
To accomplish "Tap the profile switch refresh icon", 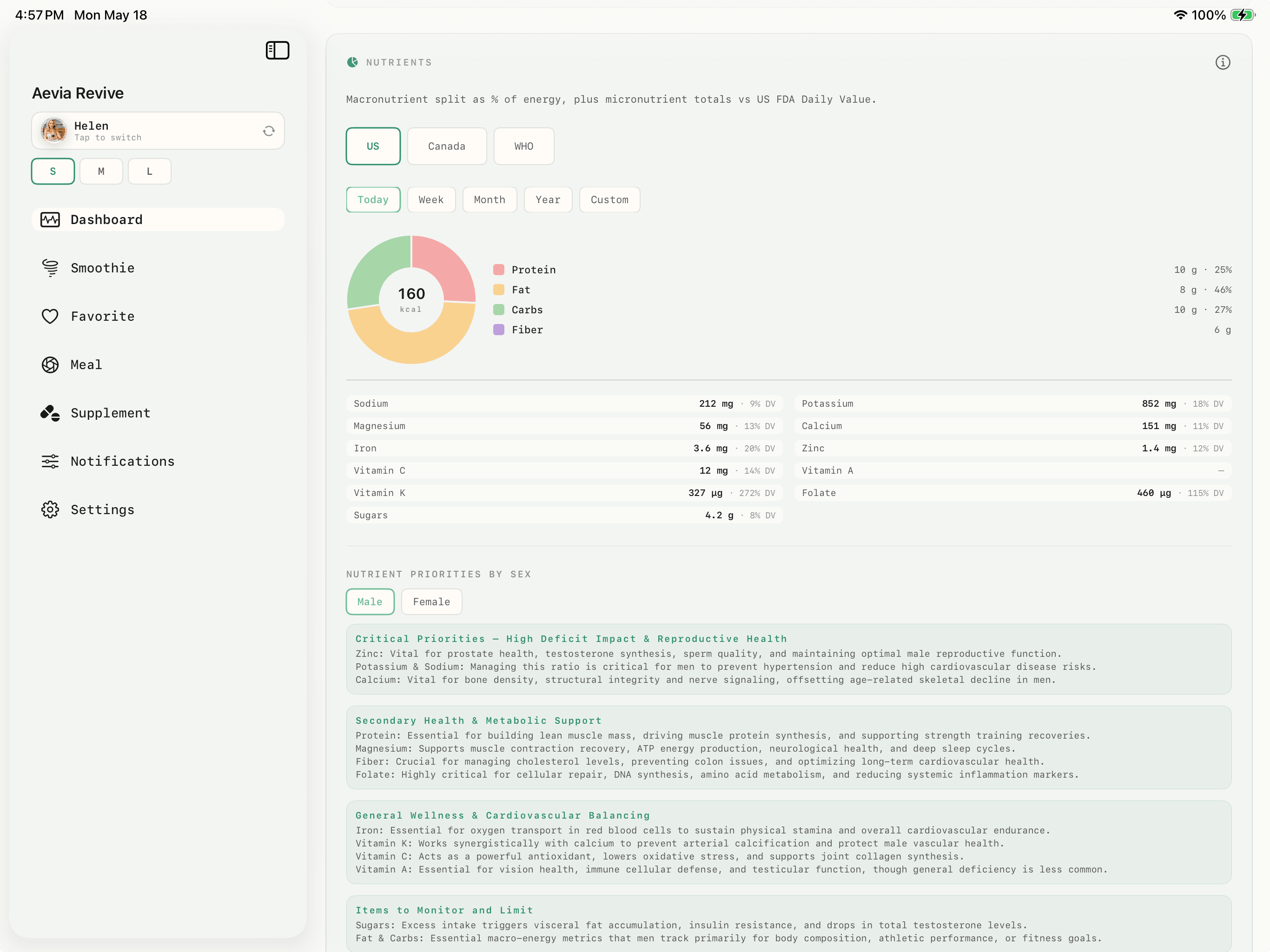I will point(269,131).
